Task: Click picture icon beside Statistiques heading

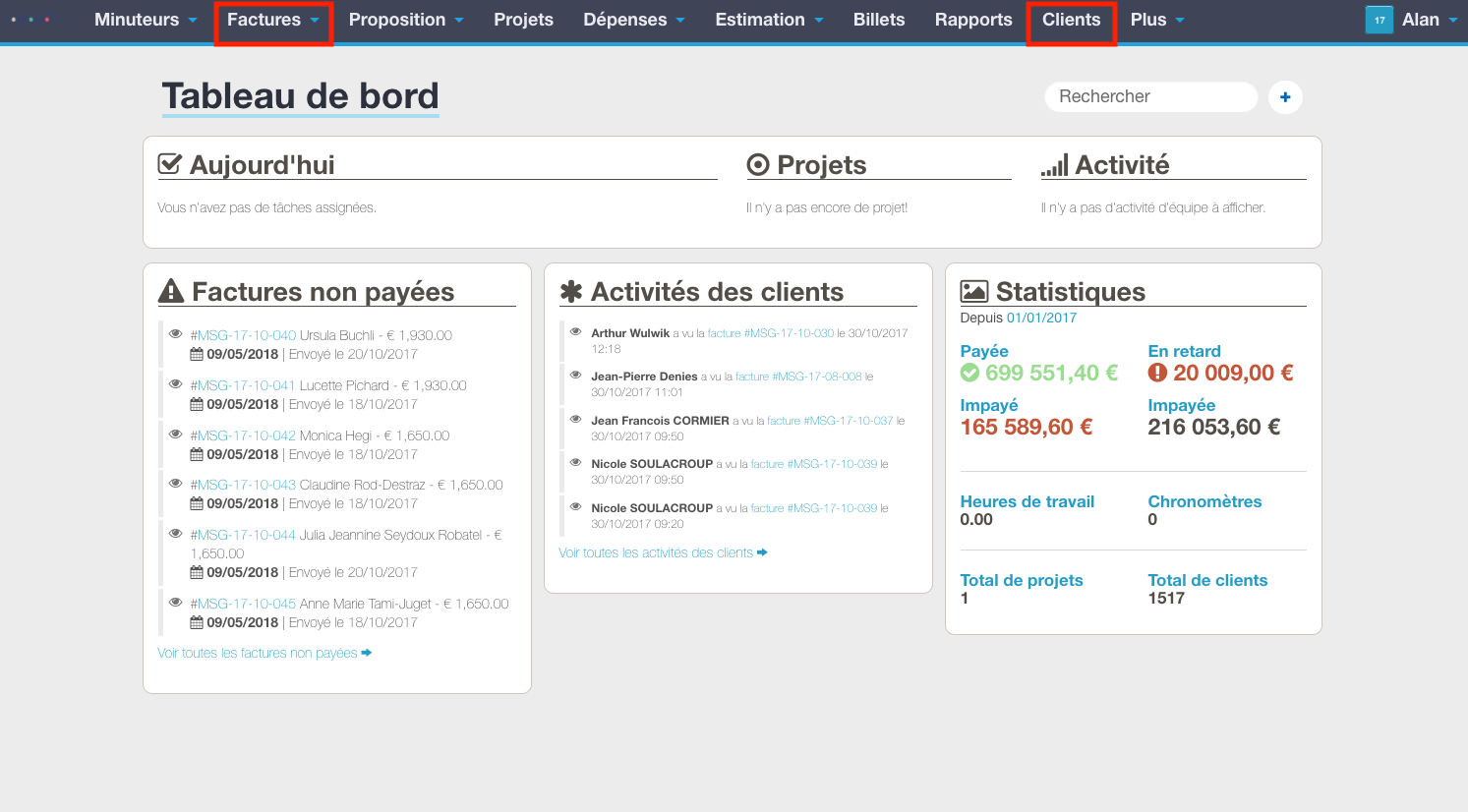Action: pyautogui.click(x=974, y=291)
